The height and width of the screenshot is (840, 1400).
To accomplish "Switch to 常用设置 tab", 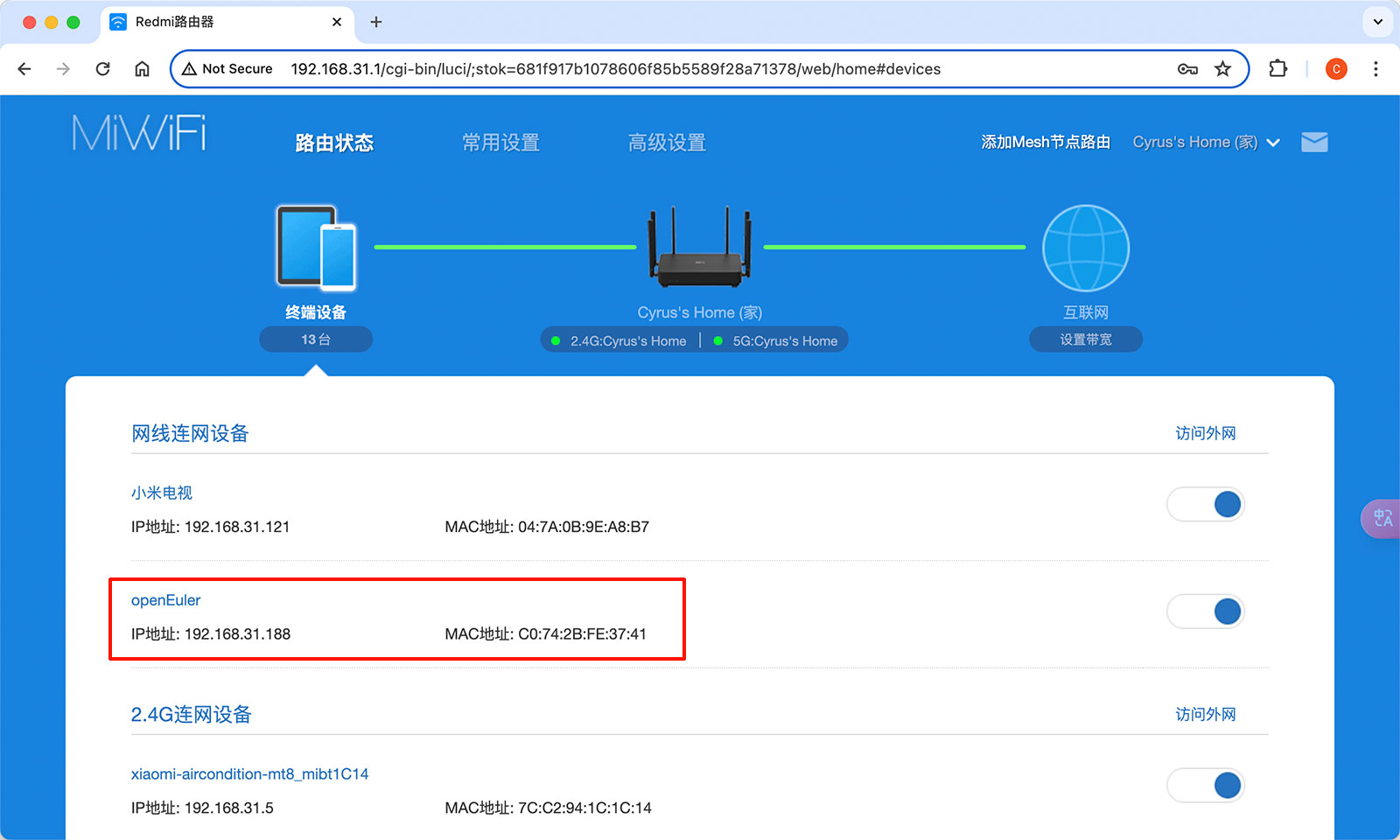I will (x=501, y=143).
